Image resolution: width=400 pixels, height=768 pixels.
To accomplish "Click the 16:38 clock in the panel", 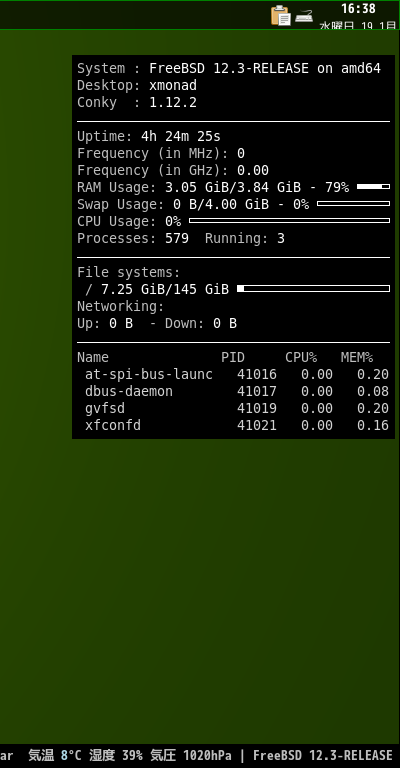I will [358, 9].
